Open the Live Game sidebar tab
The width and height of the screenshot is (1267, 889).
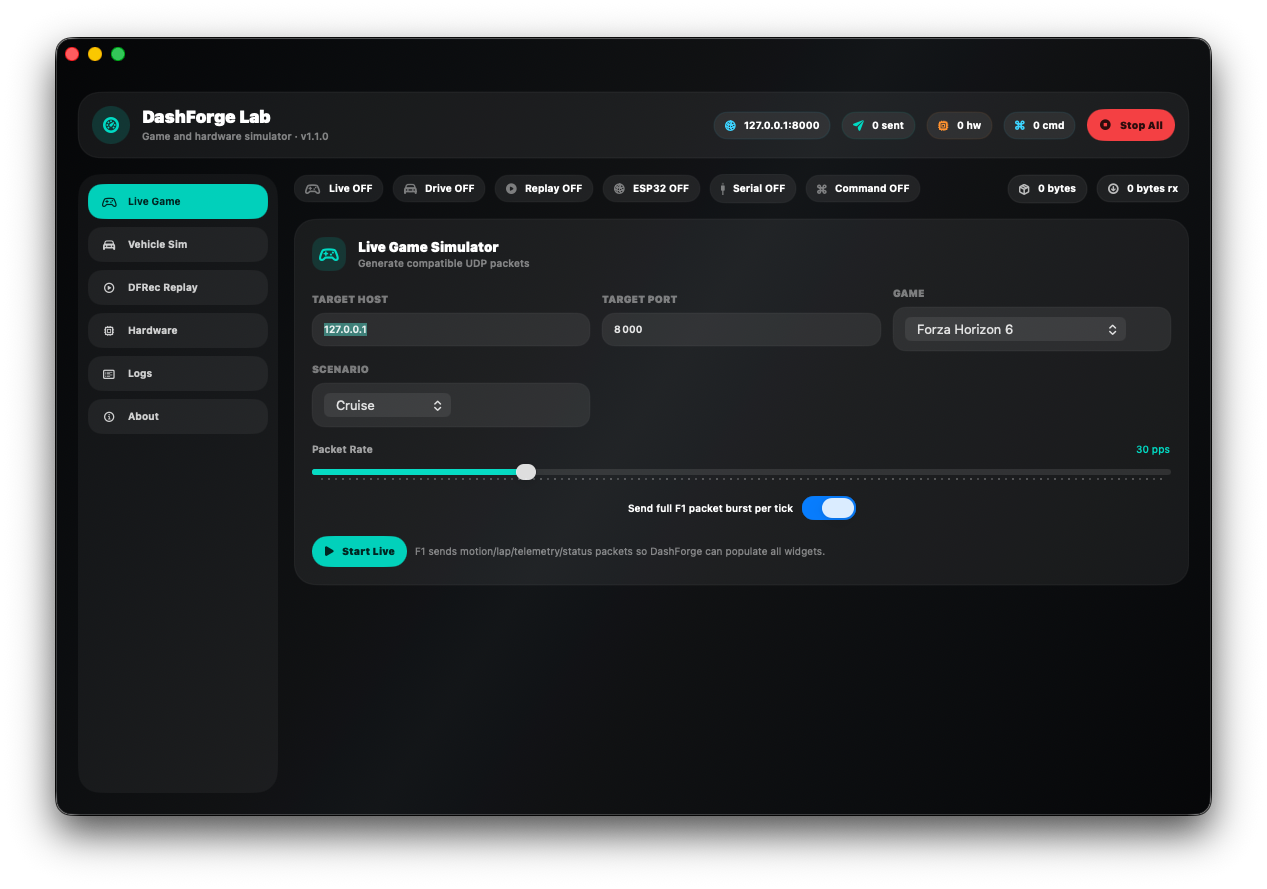coord(178,201)
